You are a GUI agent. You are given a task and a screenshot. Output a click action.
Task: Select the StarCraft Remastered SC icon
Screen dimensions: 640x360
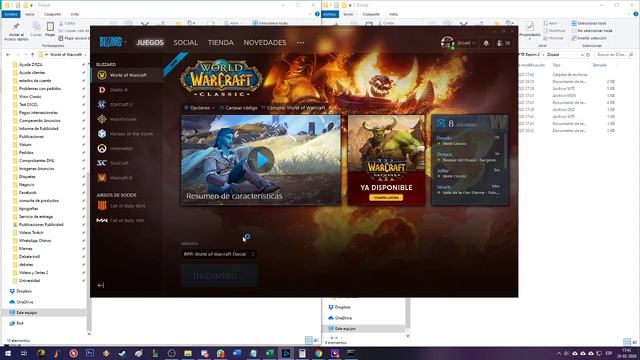pyautogui.click(x=102, y=163)
